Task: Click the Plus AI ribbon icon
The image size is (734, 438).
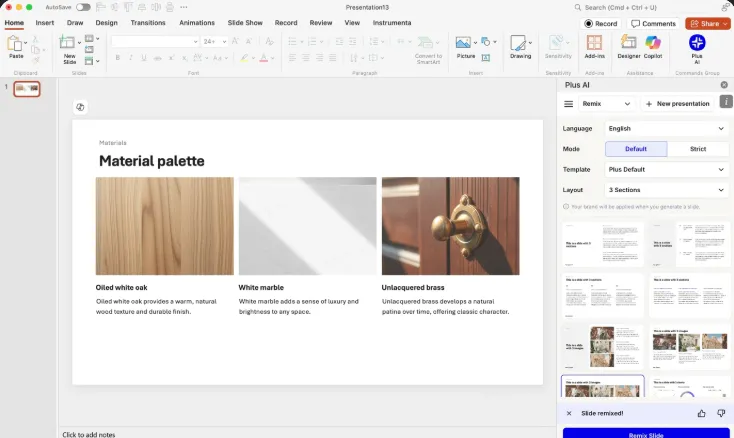Action: coord(697,43)
